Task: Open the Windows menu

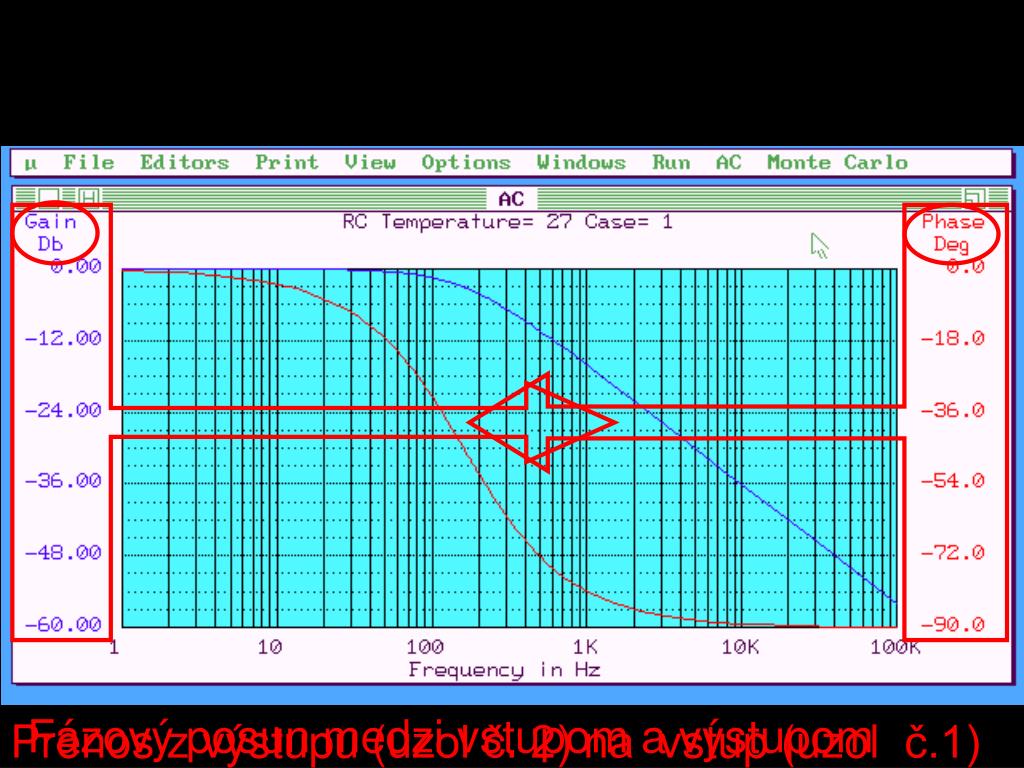Action: click(x=581, y=162)
